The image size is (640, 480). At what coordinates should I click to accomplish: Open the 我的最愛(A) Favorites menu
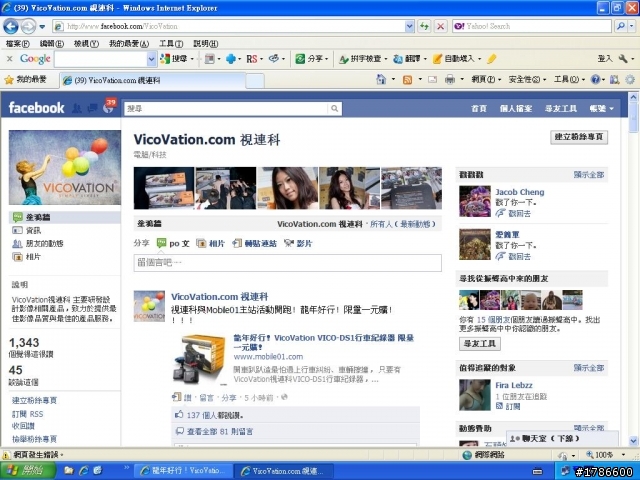[129, 43]
